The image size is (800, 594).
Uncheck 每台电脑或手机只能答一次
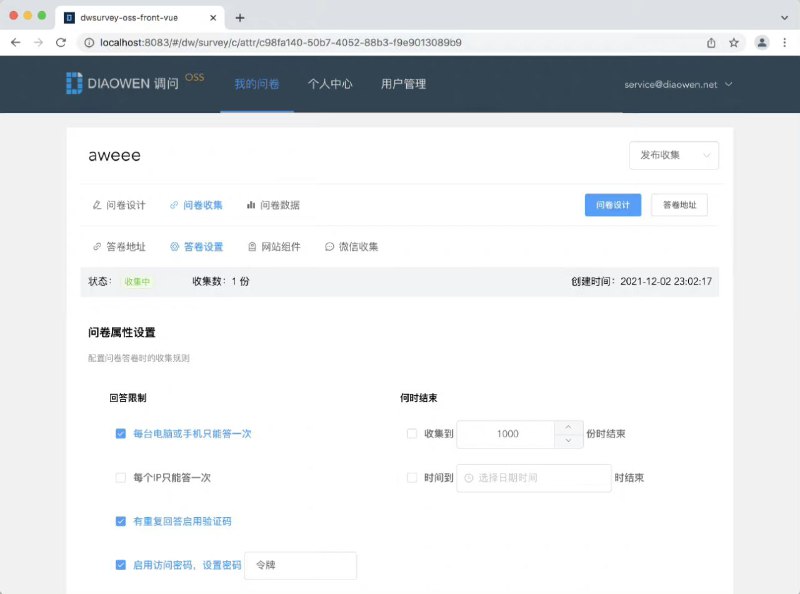(x=119, y=434)
